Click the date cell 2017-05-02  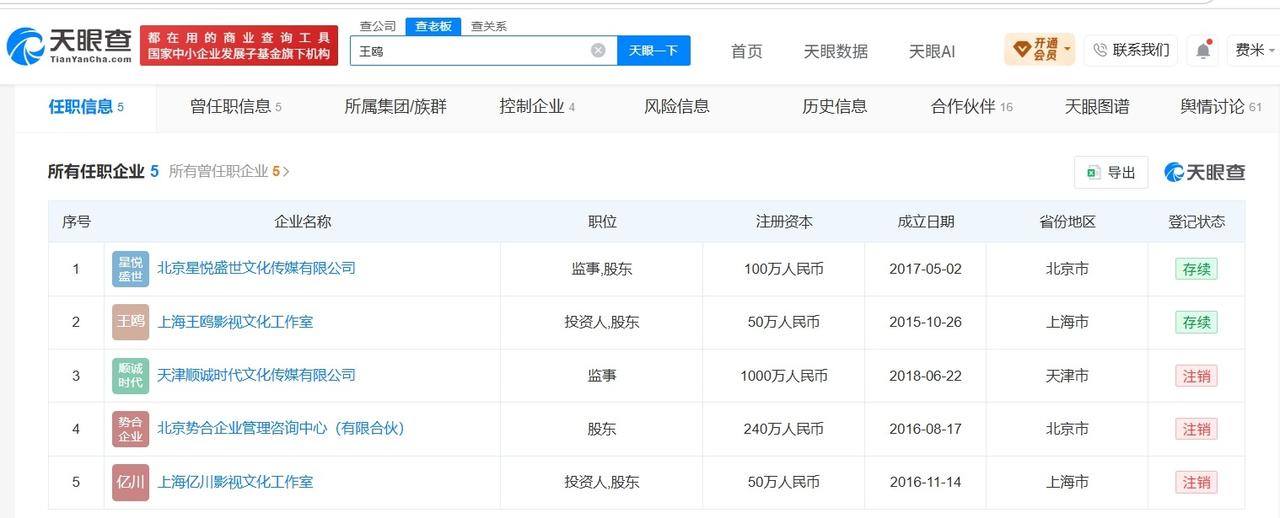(925, 269)
